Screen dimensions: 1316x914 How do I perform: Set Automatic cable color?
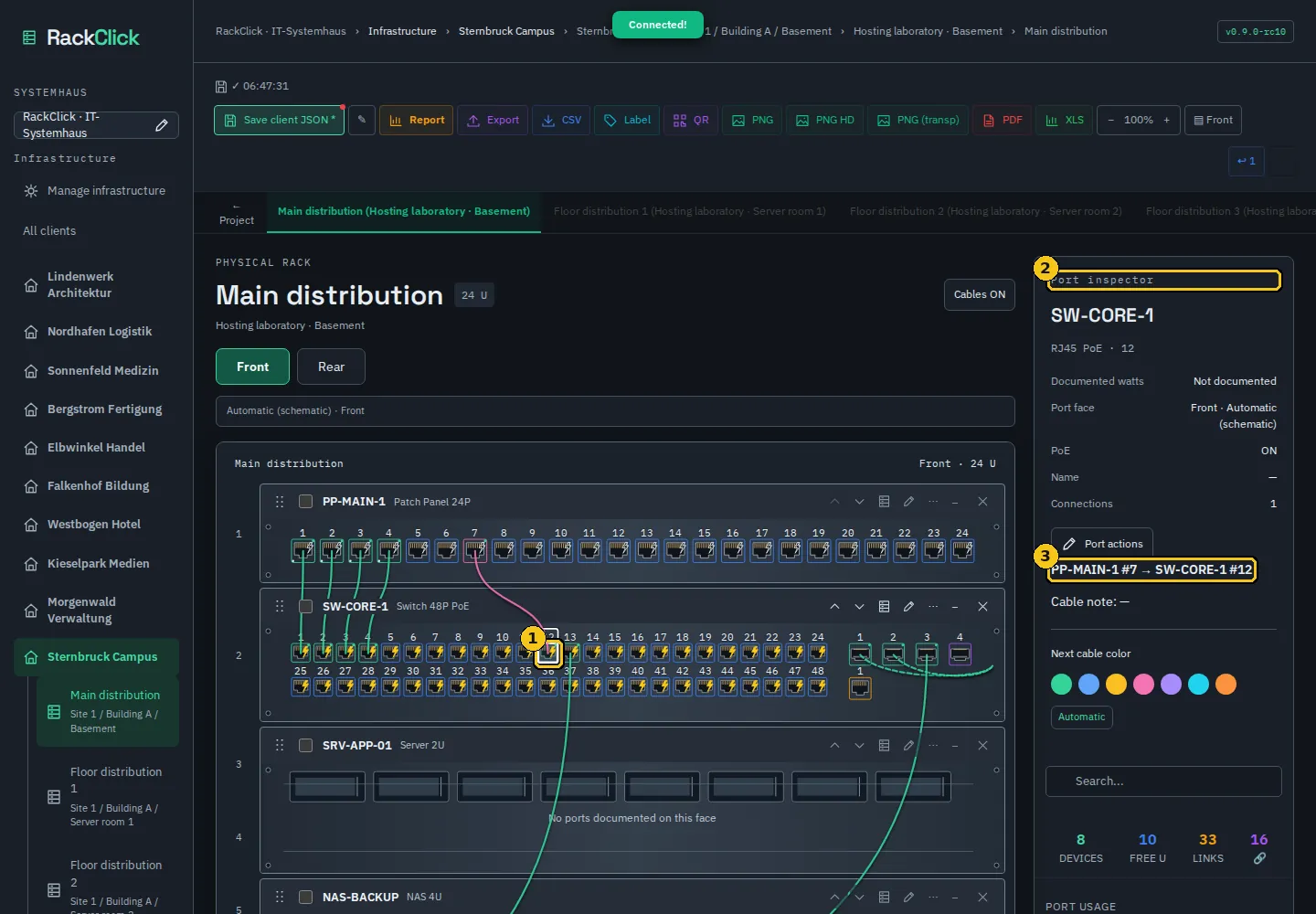point(1081,717)
